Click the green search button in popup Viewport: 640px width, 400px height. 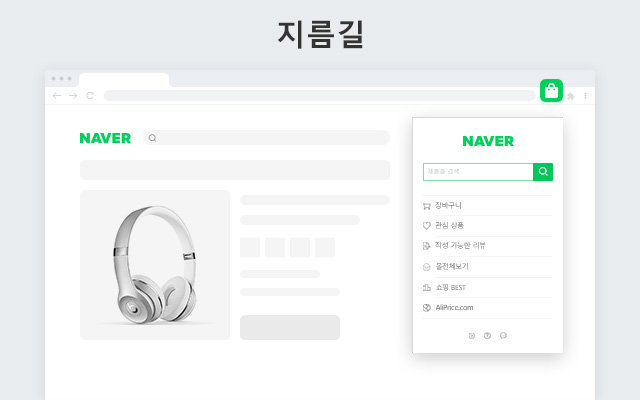[x=543, y=172]
